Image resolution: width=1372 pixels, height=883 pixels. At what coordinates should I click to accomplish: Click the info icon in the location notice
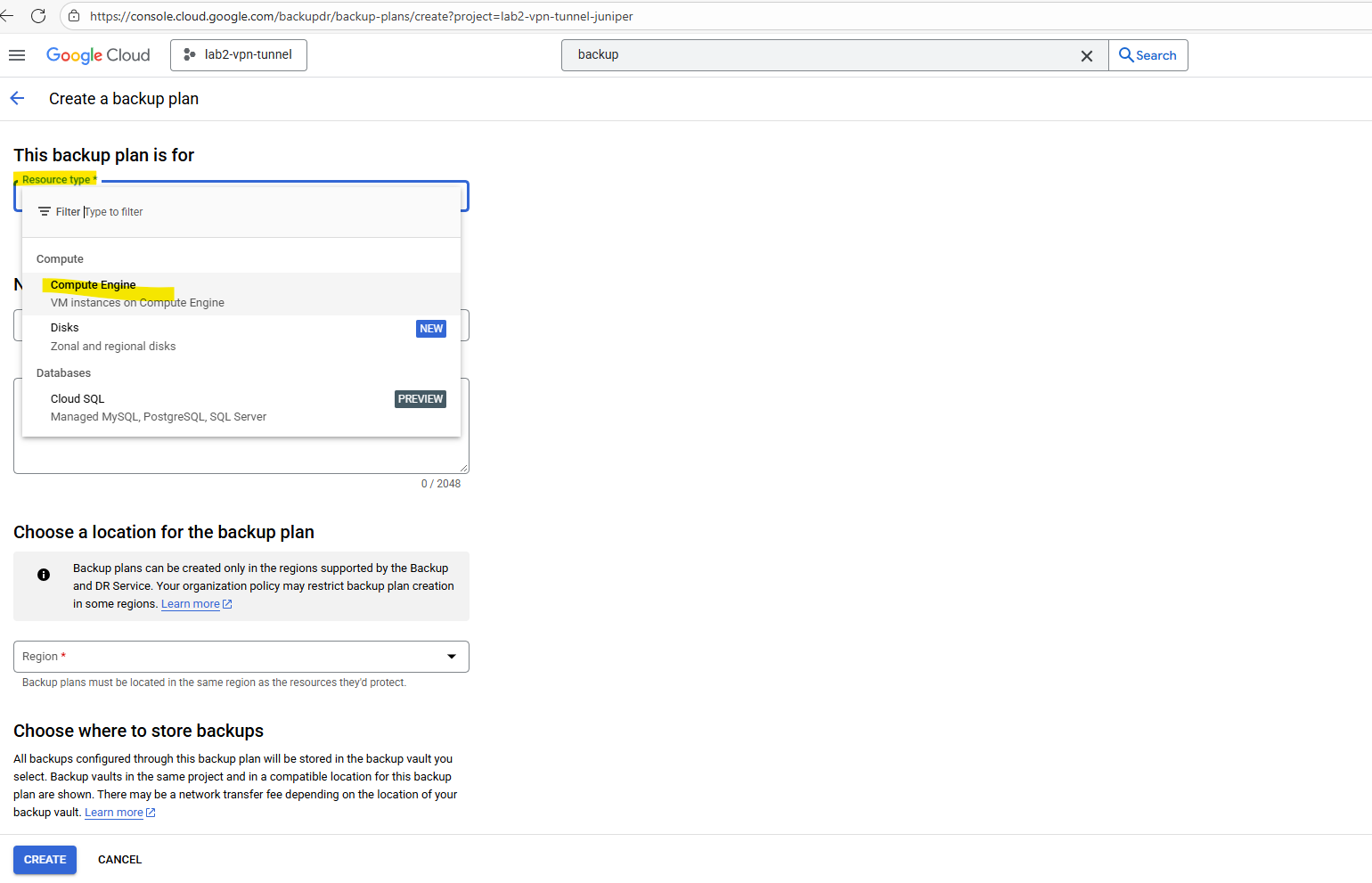point(44,575)
